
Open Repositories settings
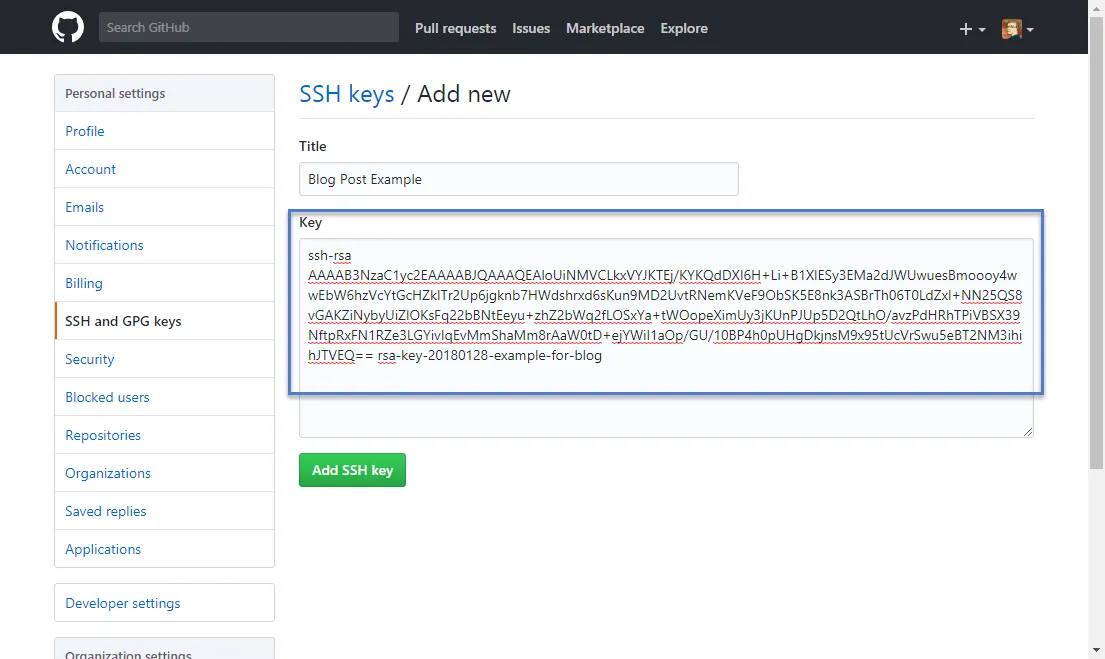(164, 436)
